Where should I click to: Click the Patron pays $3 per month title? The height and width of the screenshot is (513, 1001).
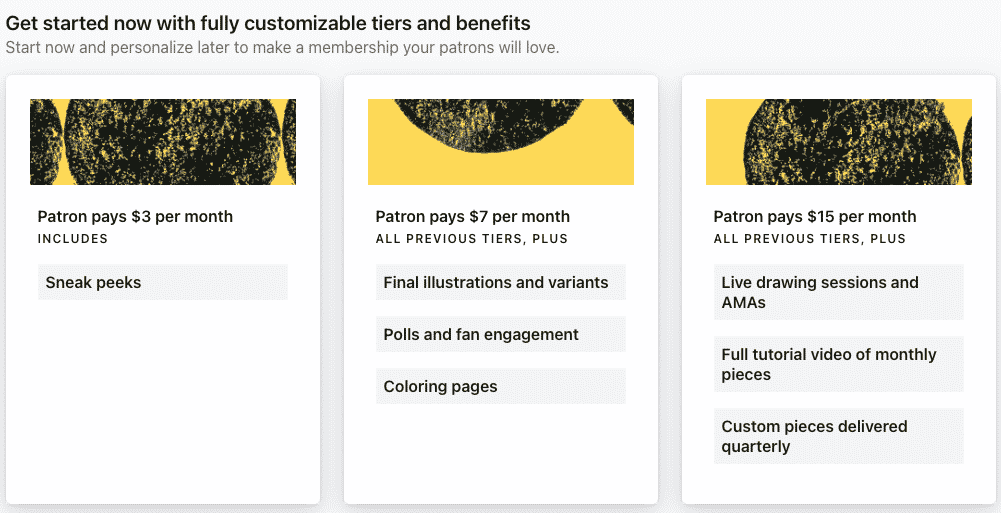tap(135, 216)
